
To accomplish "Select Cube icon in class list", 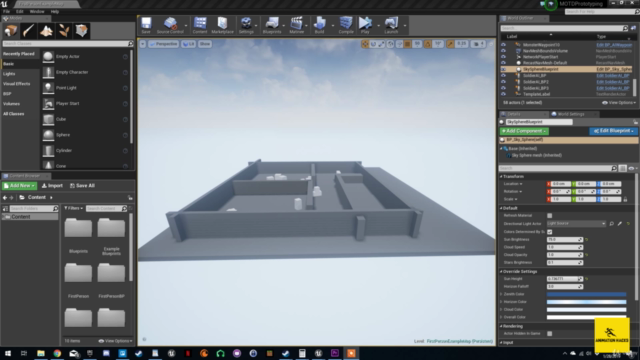I will tap(48, 119).
